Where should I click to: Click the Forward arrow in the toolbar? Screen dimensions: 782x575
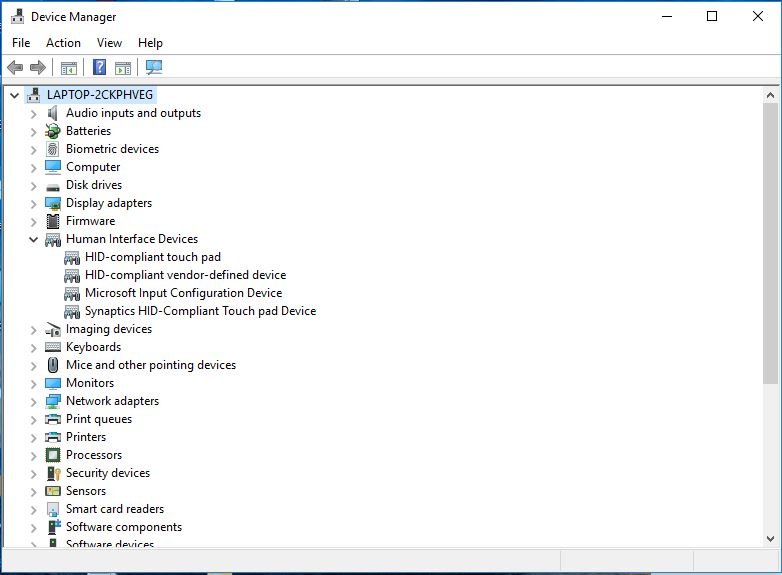(38, 68)
